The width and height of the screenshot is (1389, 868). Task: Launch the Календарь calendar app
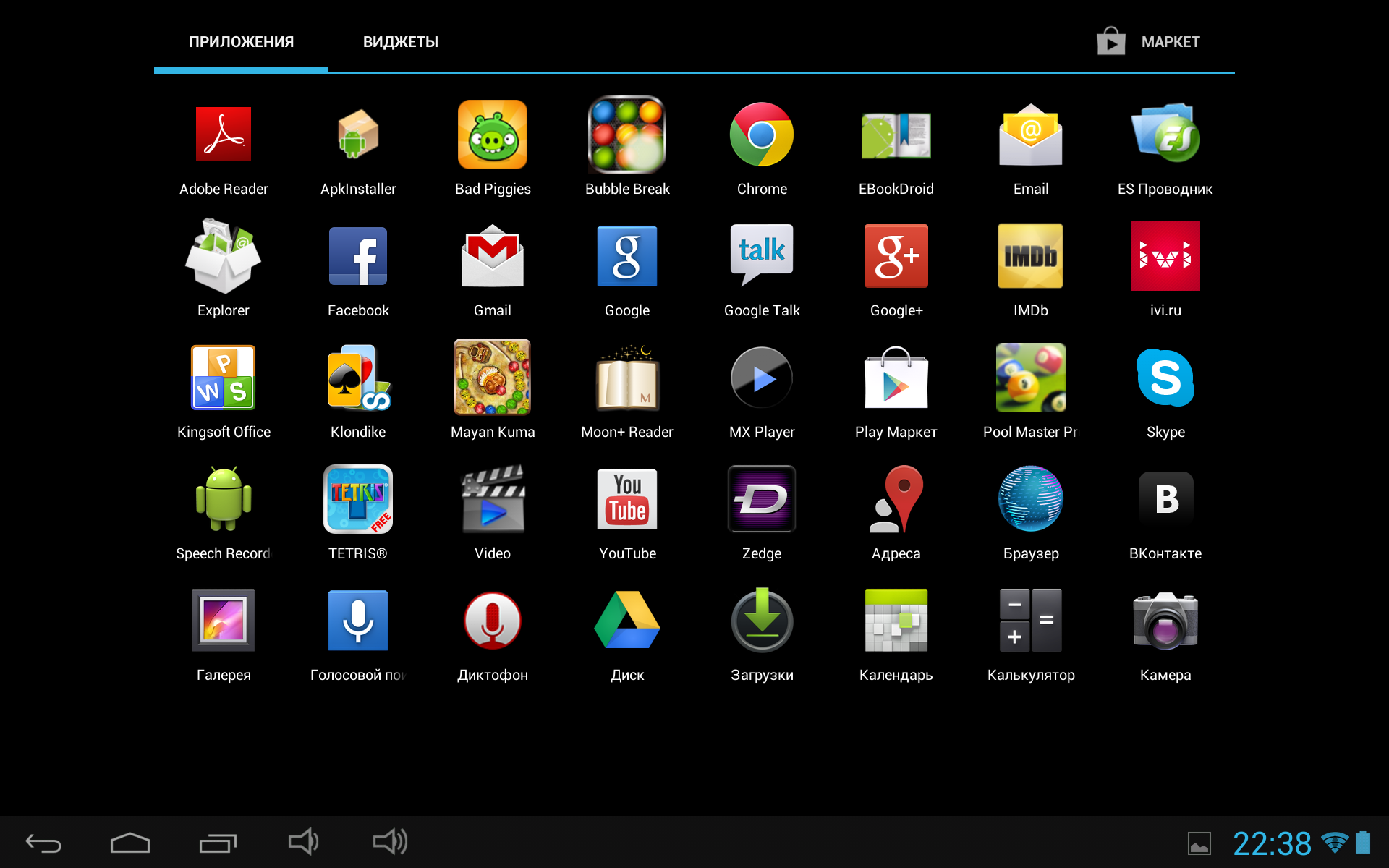(896, 621)
